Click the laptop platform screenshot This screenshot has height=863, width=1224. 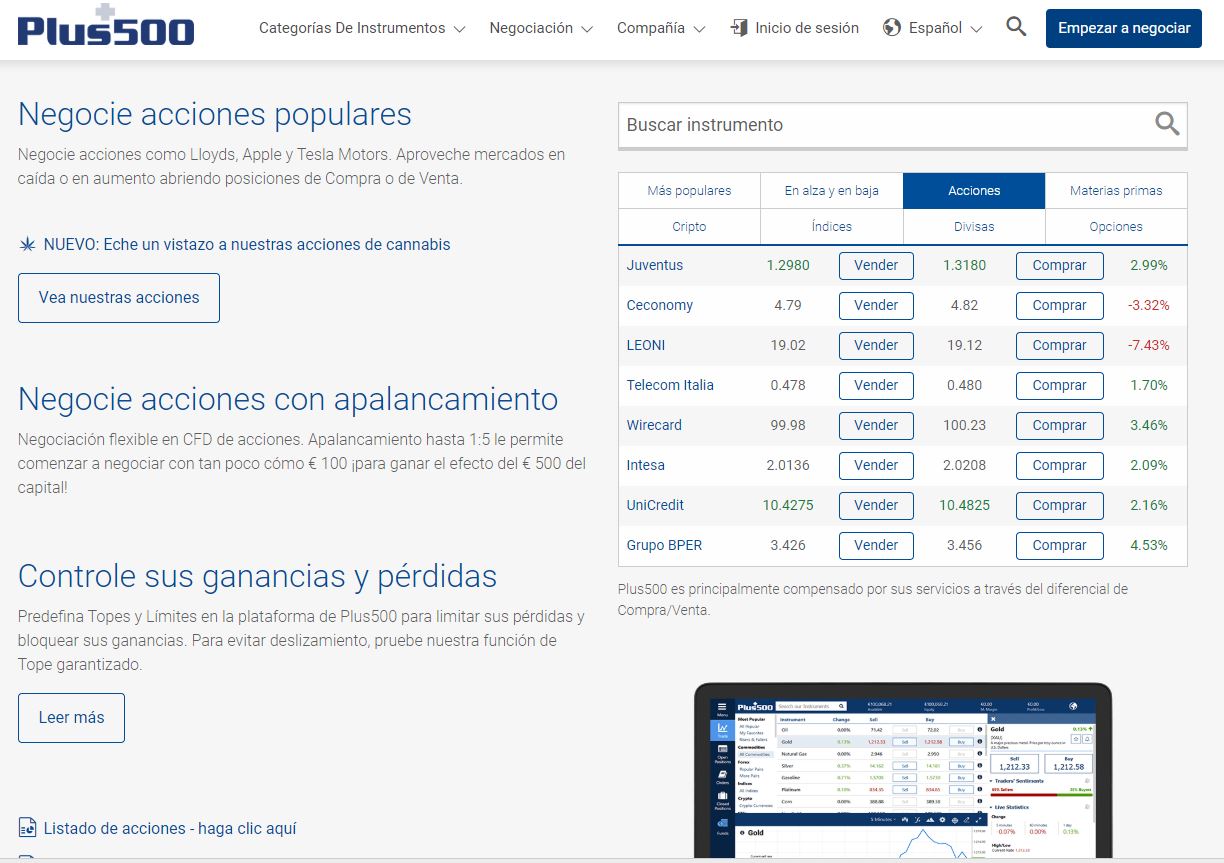[x=903, y=771]
